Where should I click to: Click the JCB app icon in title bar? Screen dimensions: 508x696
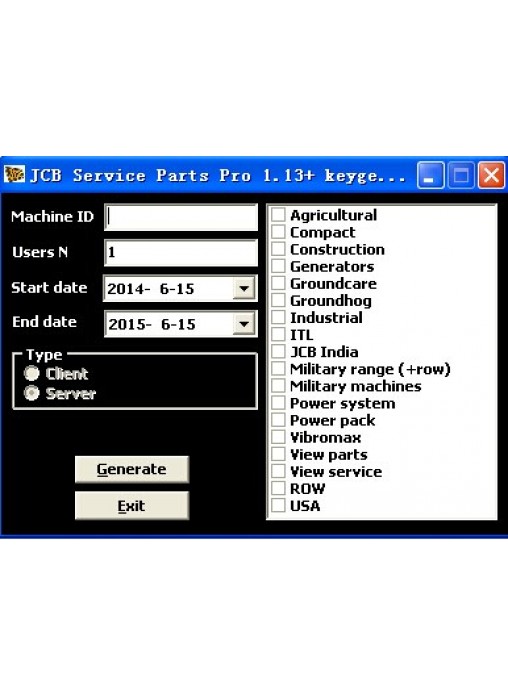click(x=14, y=174)
